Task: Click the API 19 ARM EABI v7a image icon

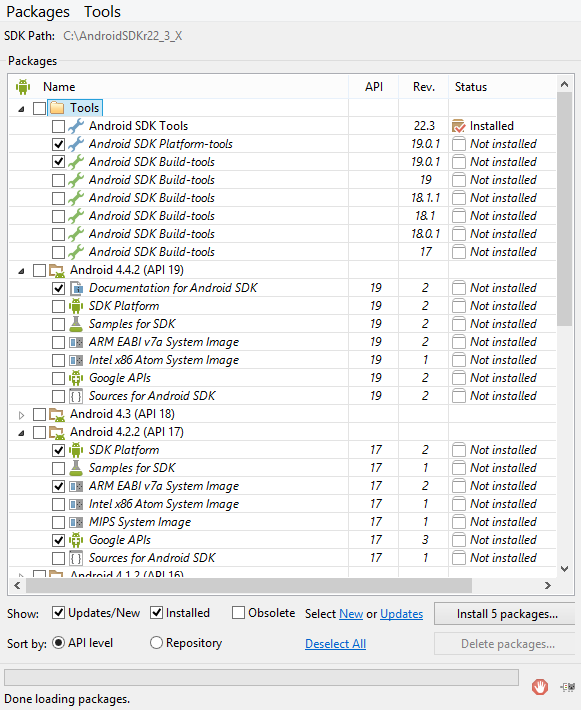Action: point(76,342)
